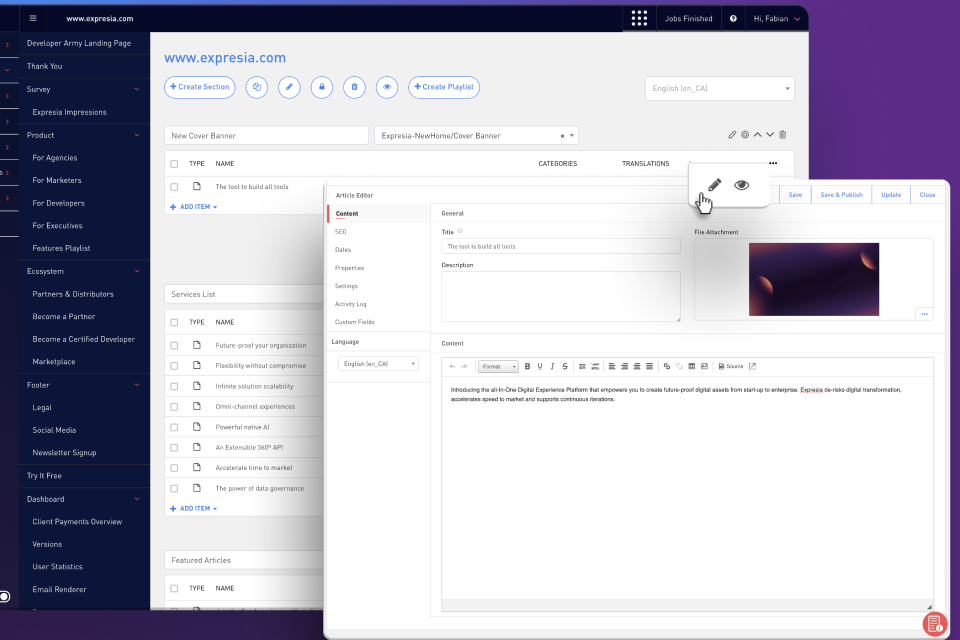960x640 pixels.
Task: Click the three dots in the Cover Banner table header
Action: coord(773,164)
